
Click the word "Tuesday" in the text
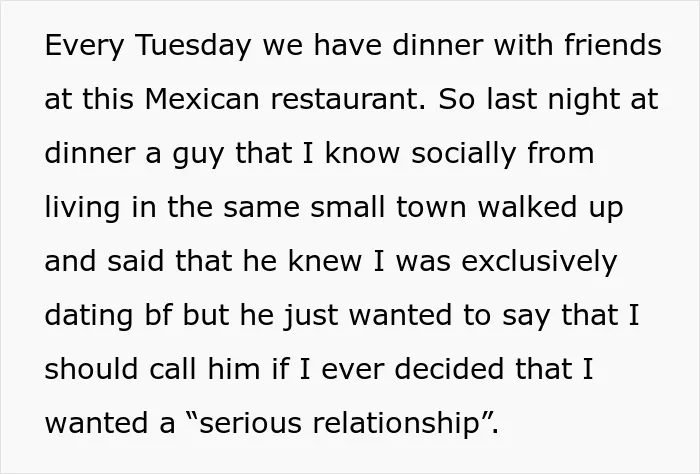pos(192,46)
